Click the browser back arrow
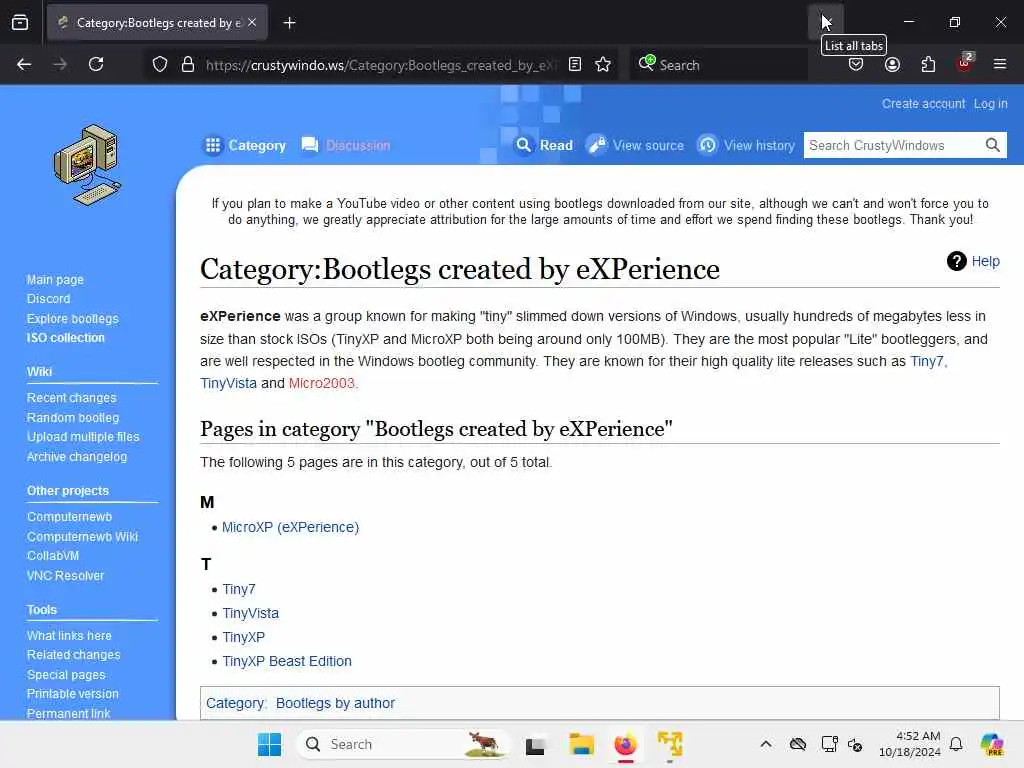Screen dimensions: 1024x768 click(x=24, y=64)
